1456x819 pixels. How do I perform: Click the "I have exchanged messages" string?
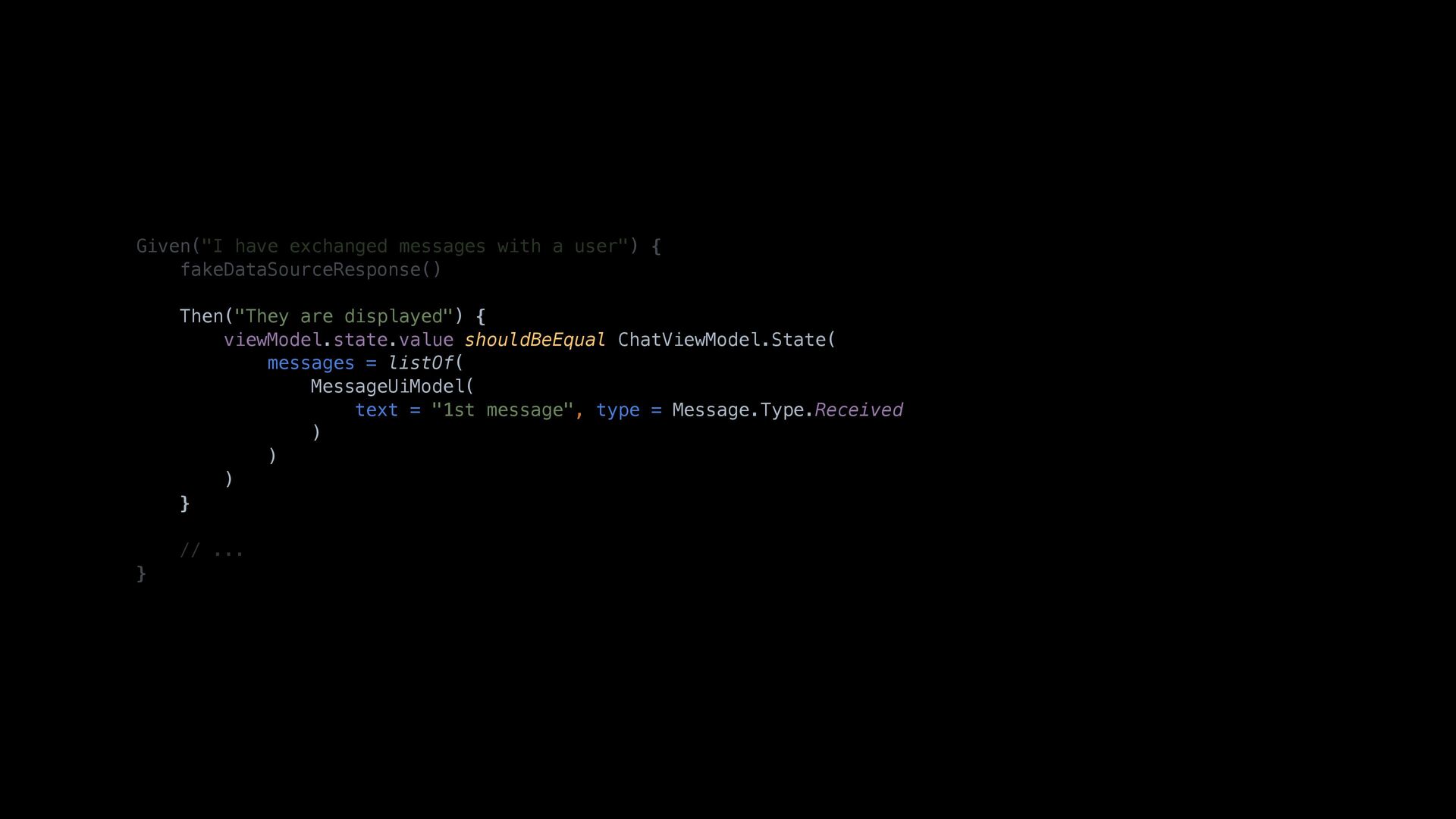pyautogui.click(x=415, y=246)
